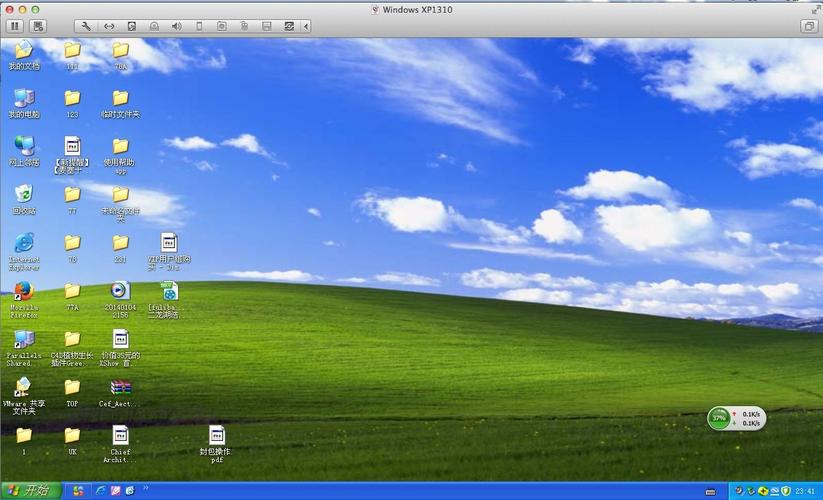Select the Mozilla Firefox shortcut
The height and width of the screenshot is (500, 823).
[x=24, y=300]
